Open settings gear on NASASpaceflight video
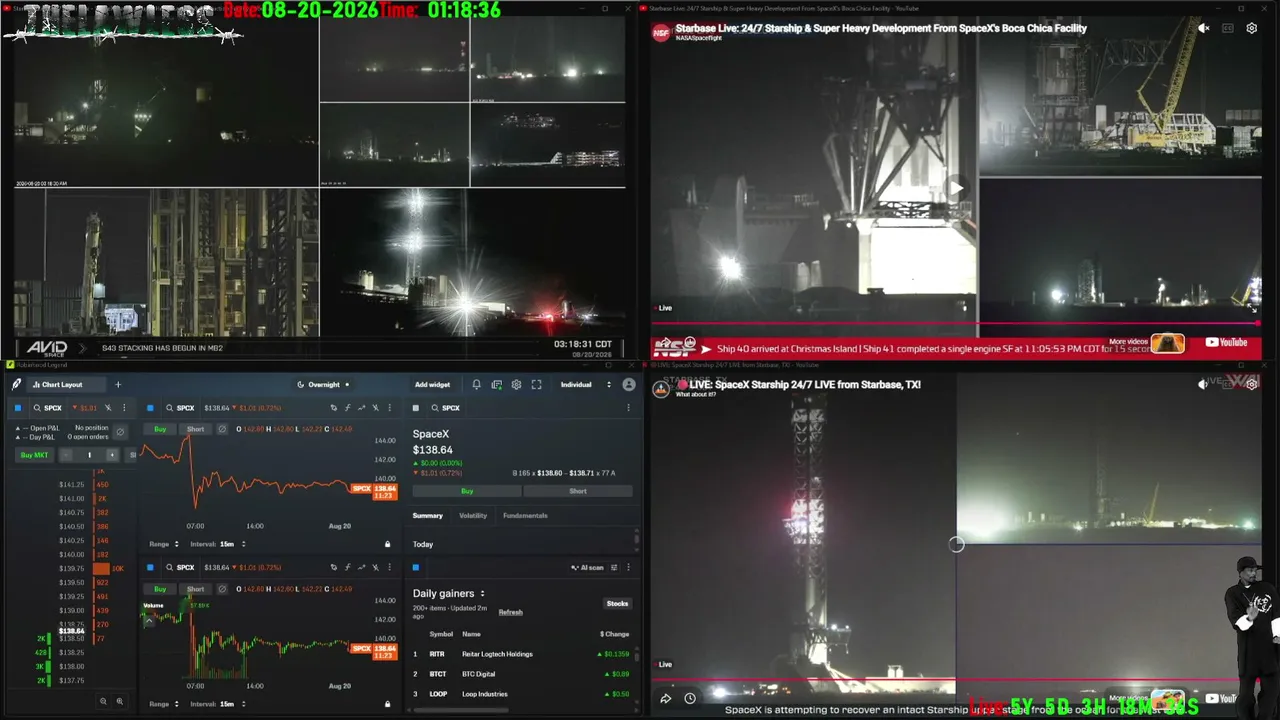The height and width of the screenshot is (720, 1280). (x=1251, y=29)
